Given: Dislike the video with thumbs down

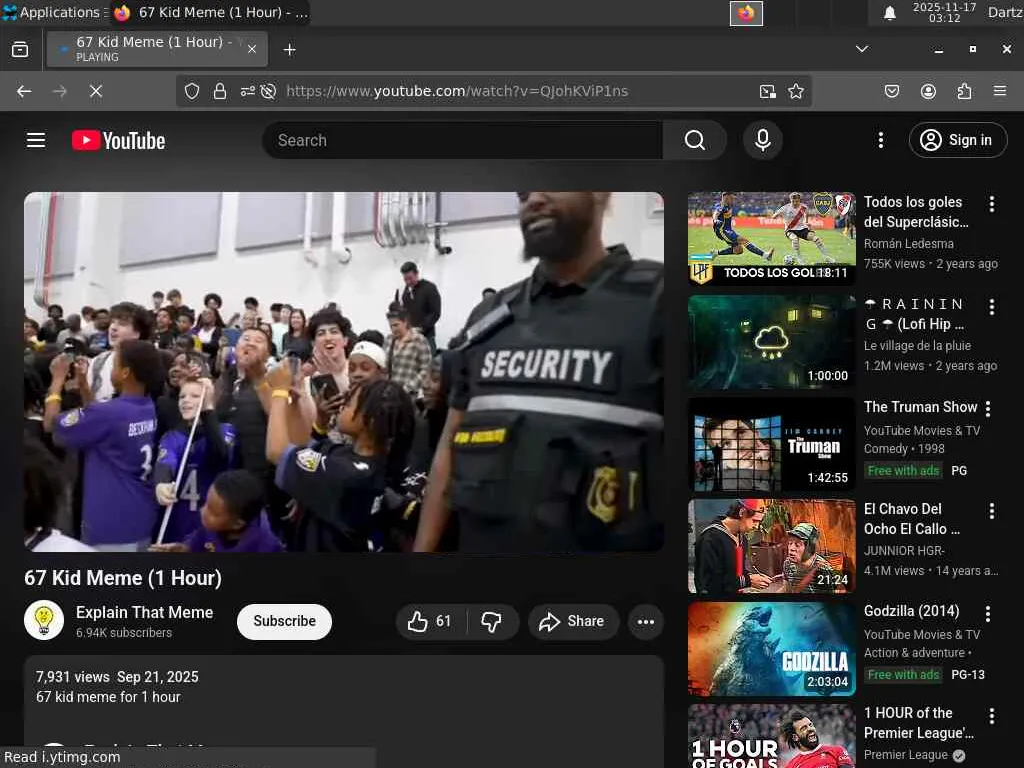Looking at the screenshot, I should tap(492, 621).
